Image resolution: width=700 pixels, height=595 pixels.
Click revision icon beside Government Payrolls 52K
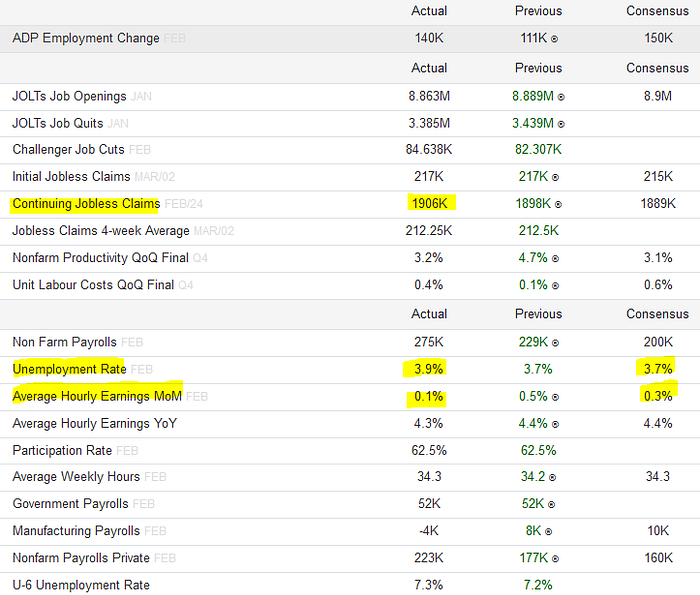coord(551,505)
